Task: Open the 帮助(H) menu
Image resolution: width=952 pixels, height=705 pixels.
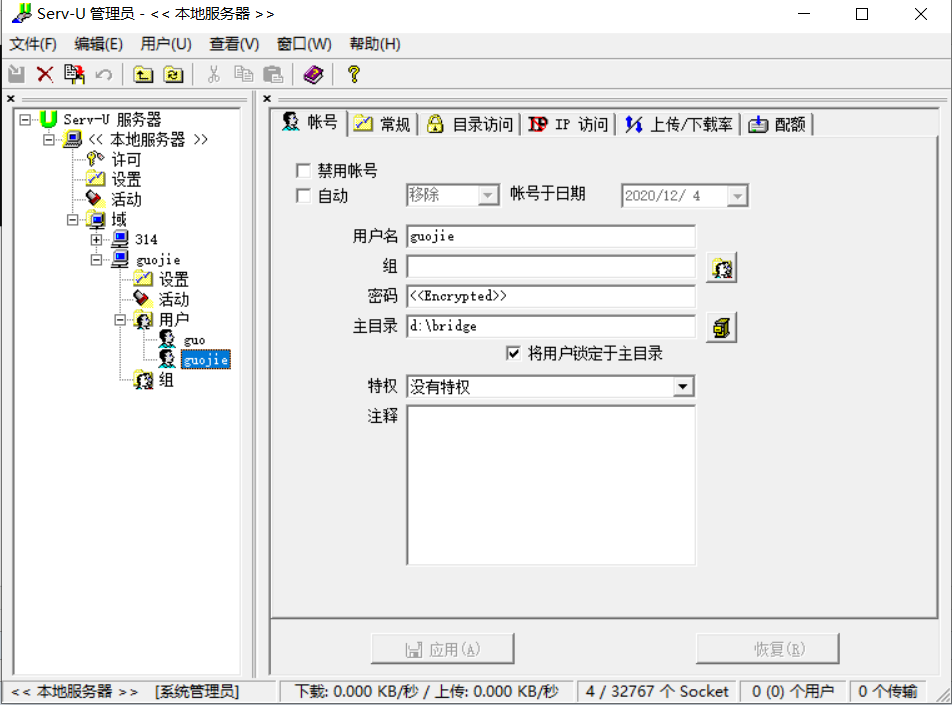Action: (x=375, y=44)
